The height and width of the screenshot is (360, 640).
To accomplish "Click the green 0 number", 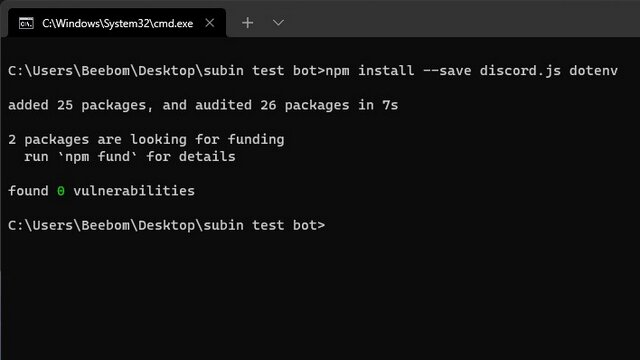I will click(x=61, y=191).
